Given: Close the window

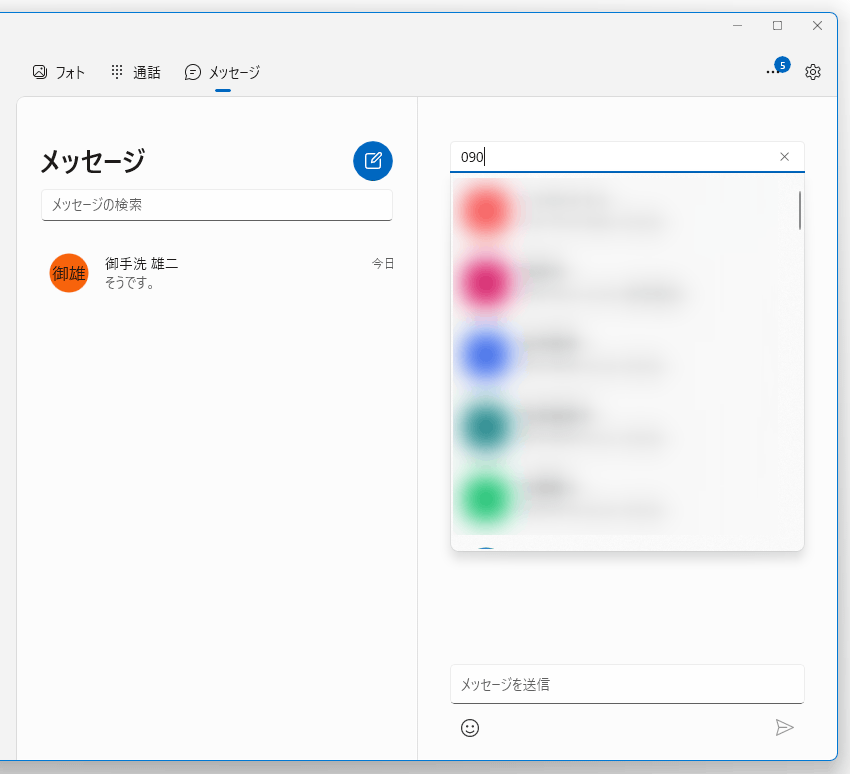Looking at the screenshot, I should click(817, 25).
